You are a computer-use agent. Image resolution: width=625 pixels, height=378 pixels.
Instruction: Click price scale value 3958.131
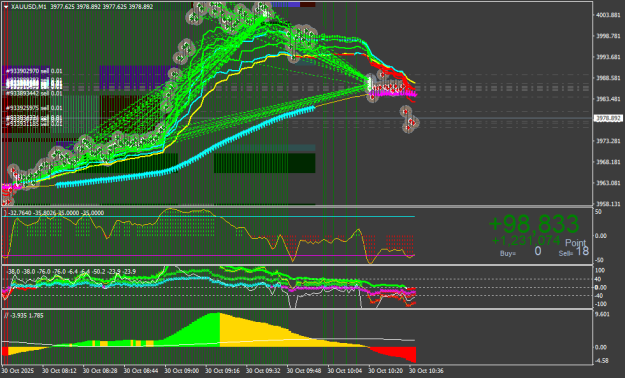(x=608, y=204)
